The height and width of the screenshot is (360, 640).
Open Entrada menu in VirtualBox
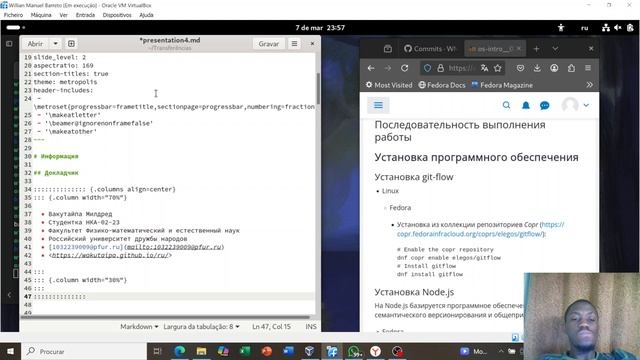85,15
